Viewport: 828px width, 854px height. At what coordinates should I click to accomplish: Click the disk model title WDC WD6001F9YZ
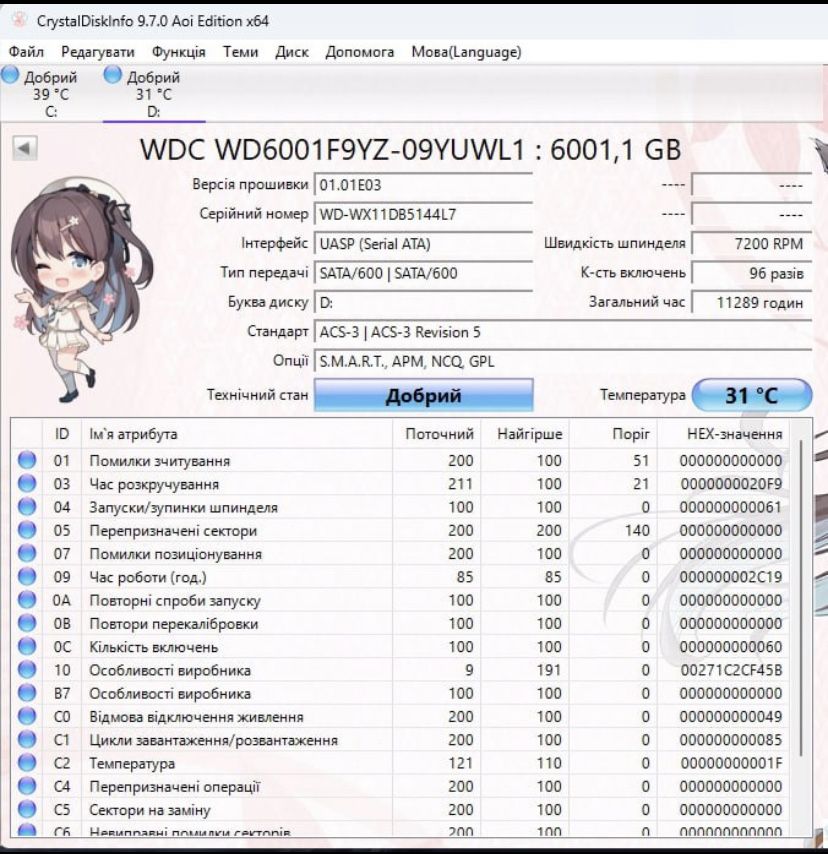pos(410,149)
